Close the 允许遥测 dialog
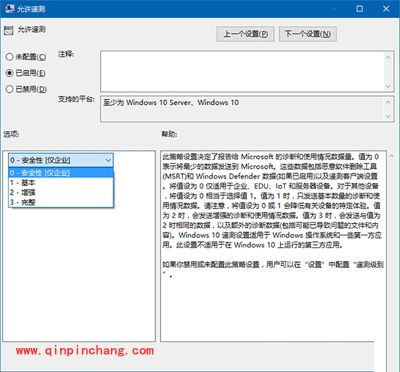Viewport: 400px width, 372px height. pos(386,9)
